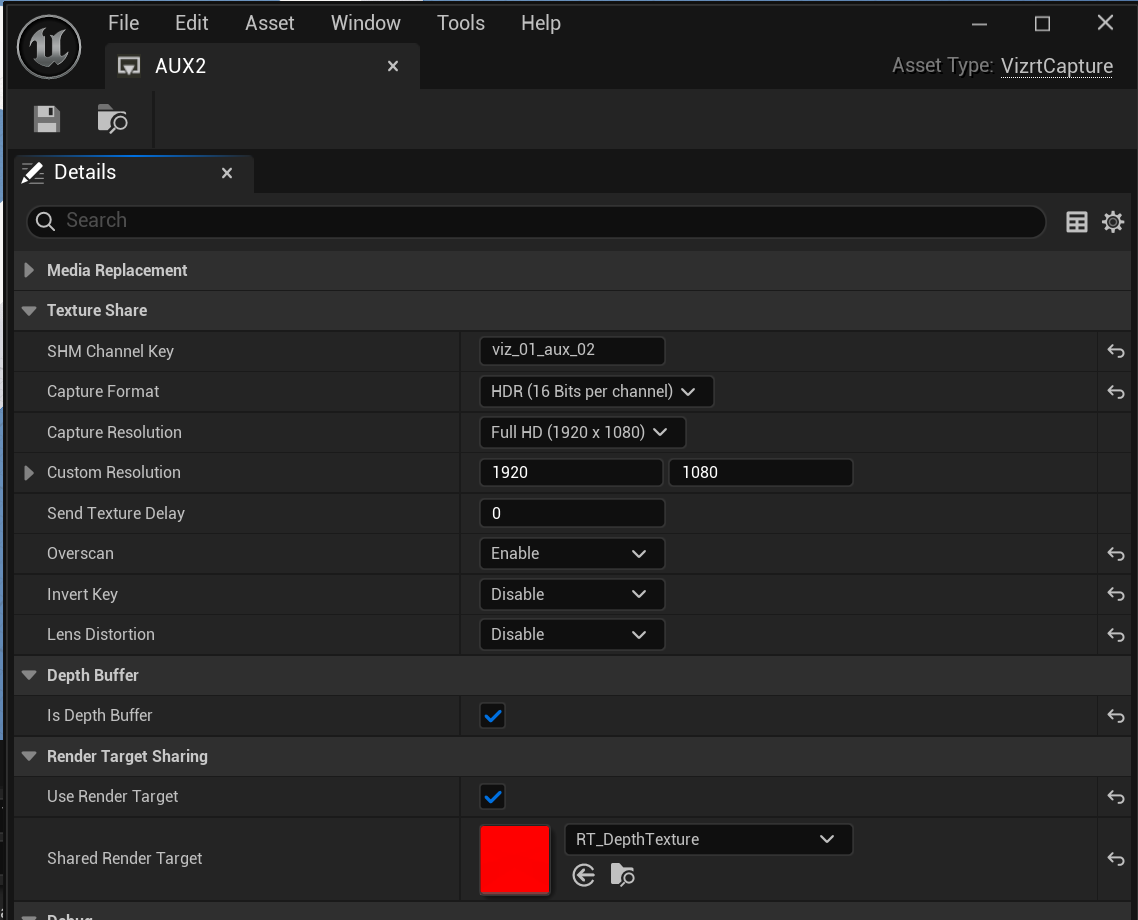Click Browse to asset in Content Browser icon
This screenshot has height=920, width=1138.
click(x=112, y=119)
